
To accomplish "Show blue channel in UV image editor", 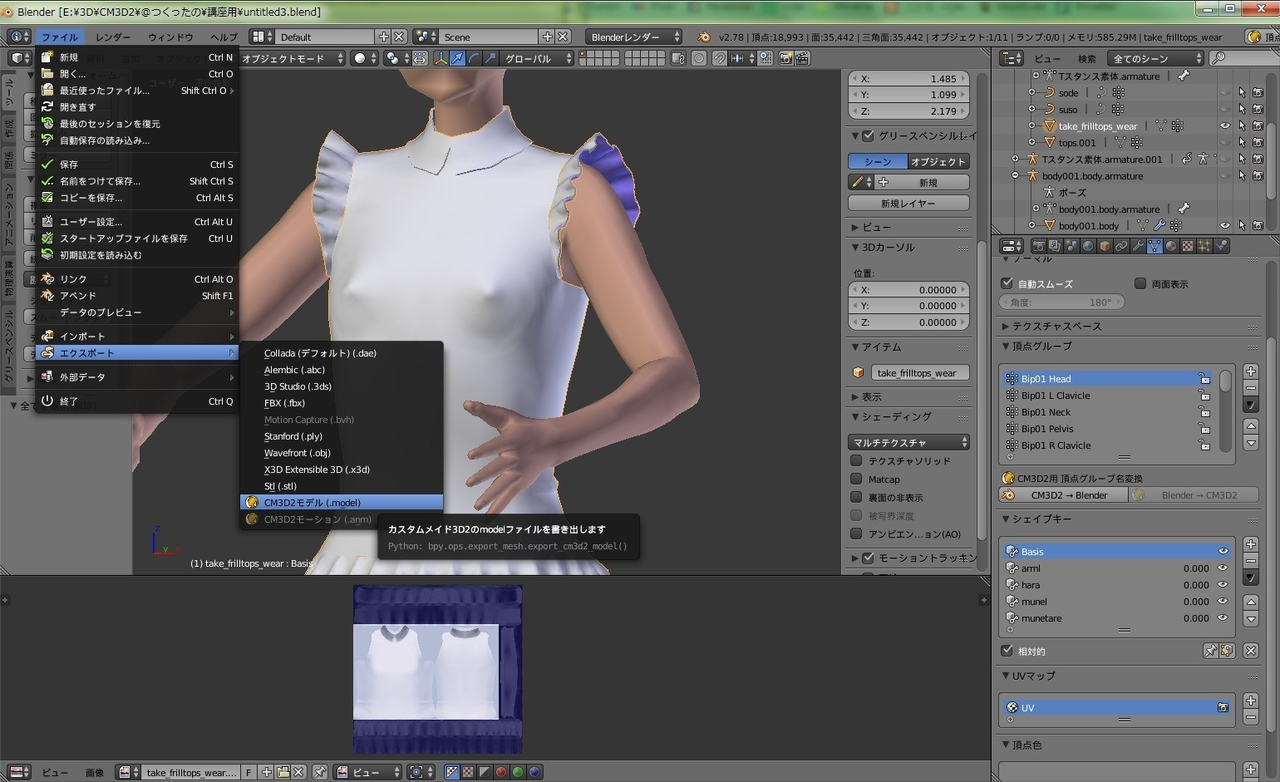I will [x=534, y=772].
